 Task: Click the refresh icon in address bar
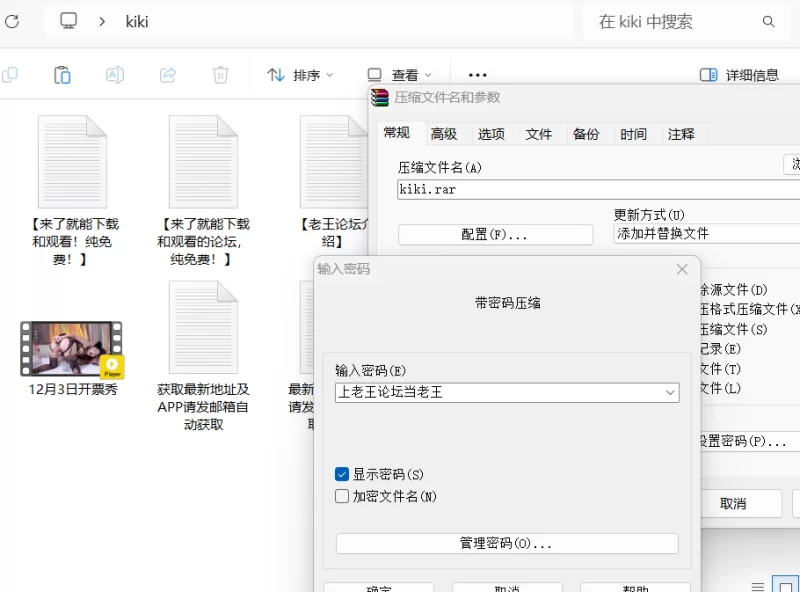click(10, 21)
